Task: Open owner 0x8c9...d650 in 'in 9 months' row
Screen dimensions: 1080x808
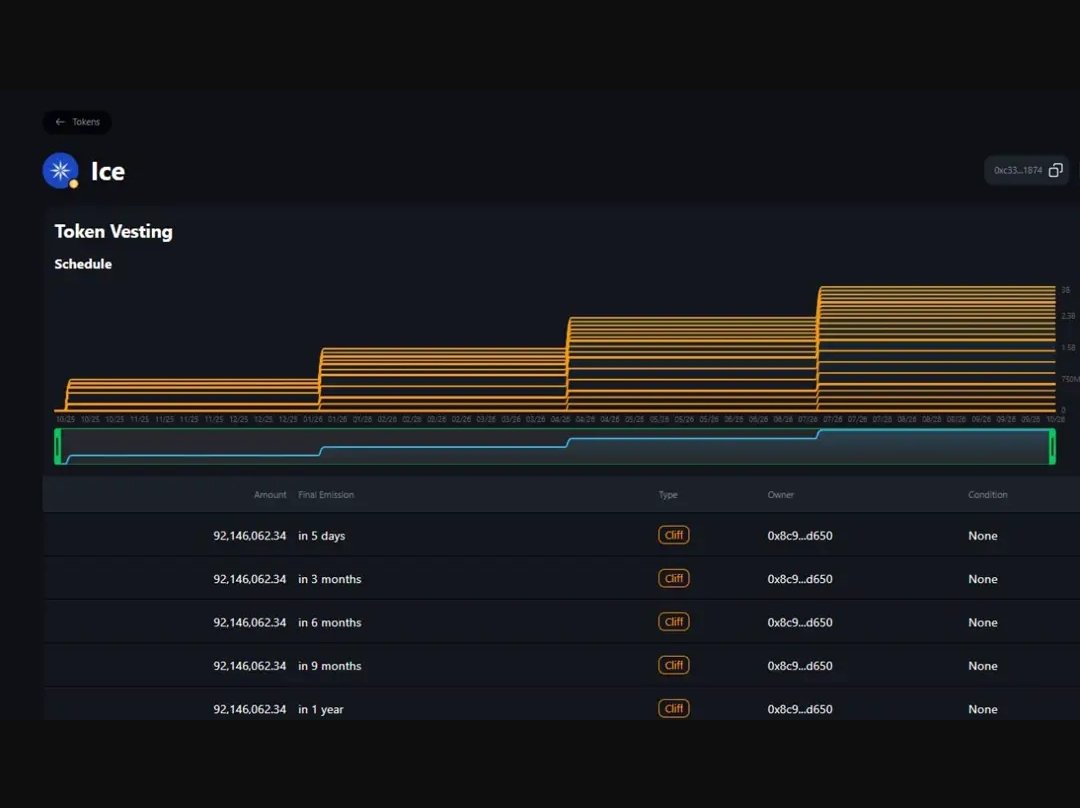Action: click(x=800, y=666)
